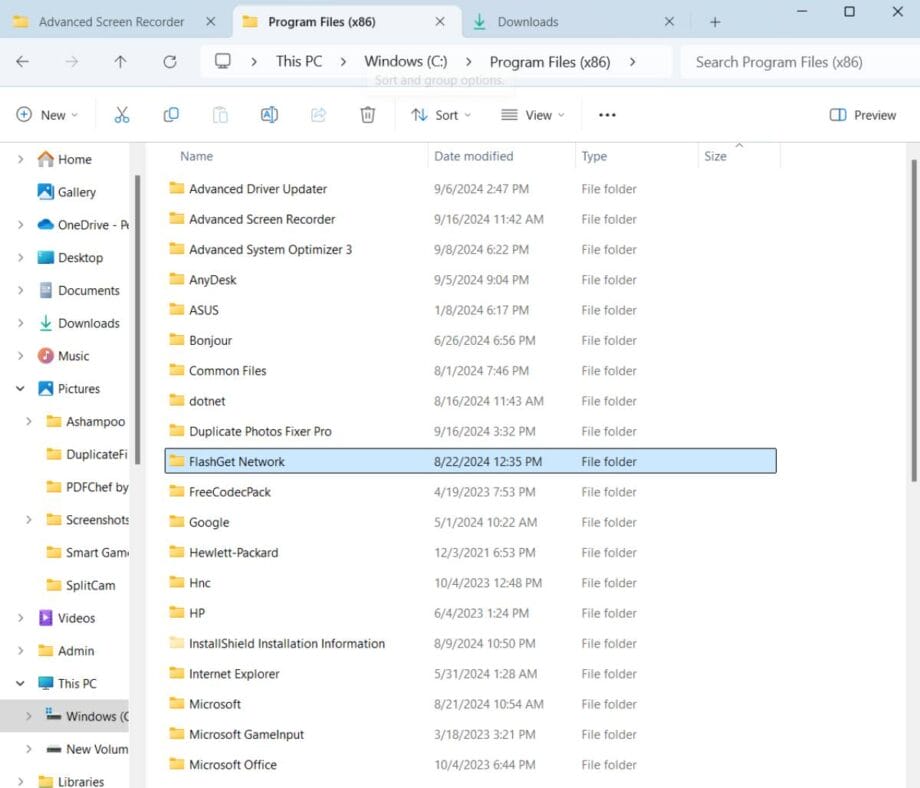Screen dimensions: 920x788
Task: Select the Cut tool in the toolbar
Action: 122,114
